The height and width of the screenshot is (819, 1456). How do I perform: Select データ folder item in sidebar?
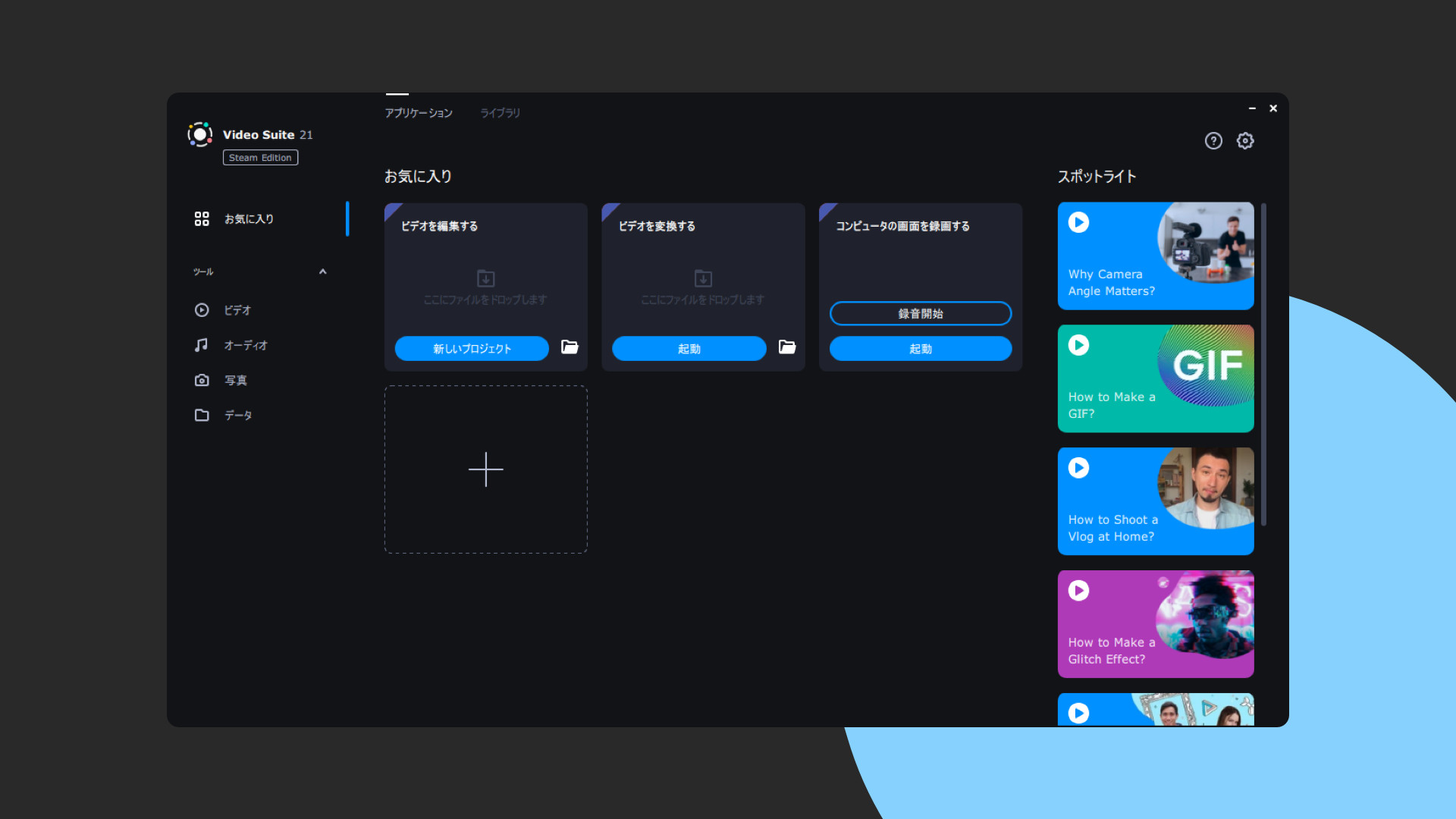237,415
